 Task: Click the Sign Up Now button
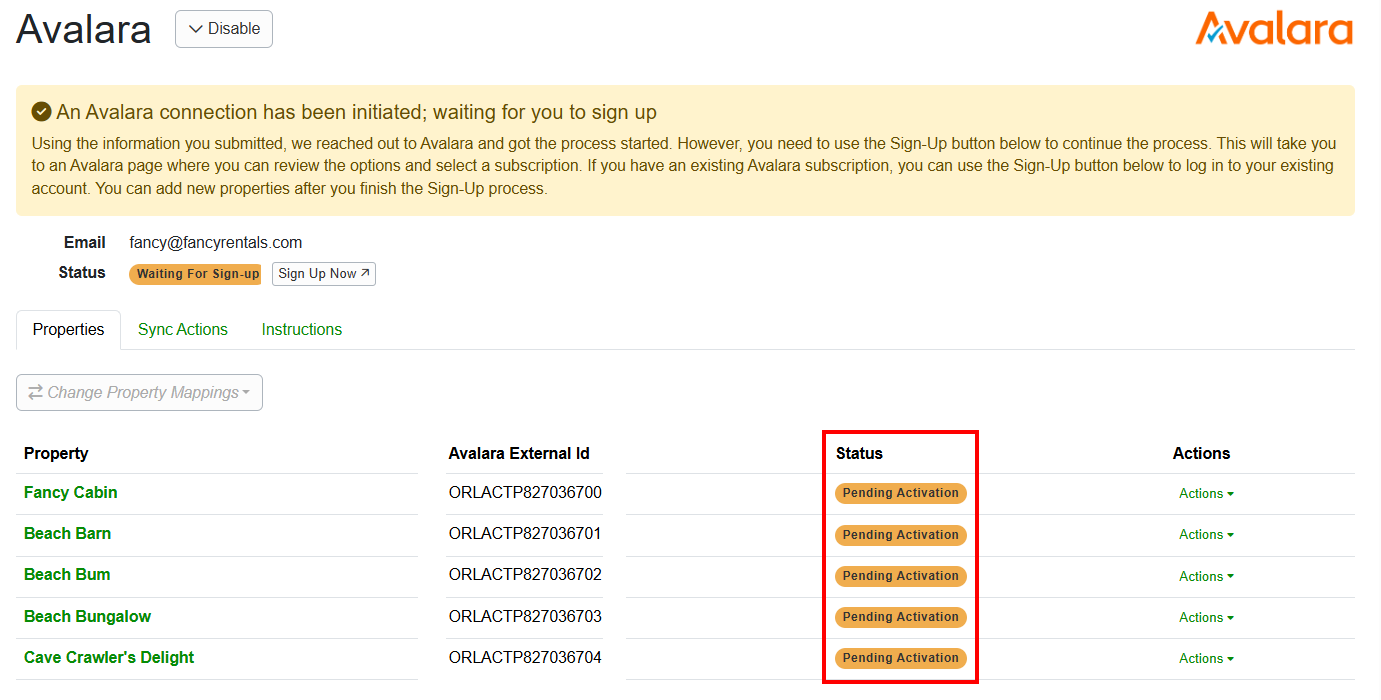[x=323, y=272]
